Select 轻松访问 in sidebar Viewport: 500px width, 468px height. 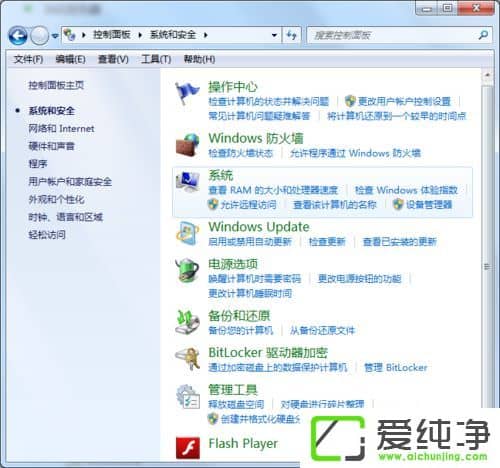(x=47, y=235)
